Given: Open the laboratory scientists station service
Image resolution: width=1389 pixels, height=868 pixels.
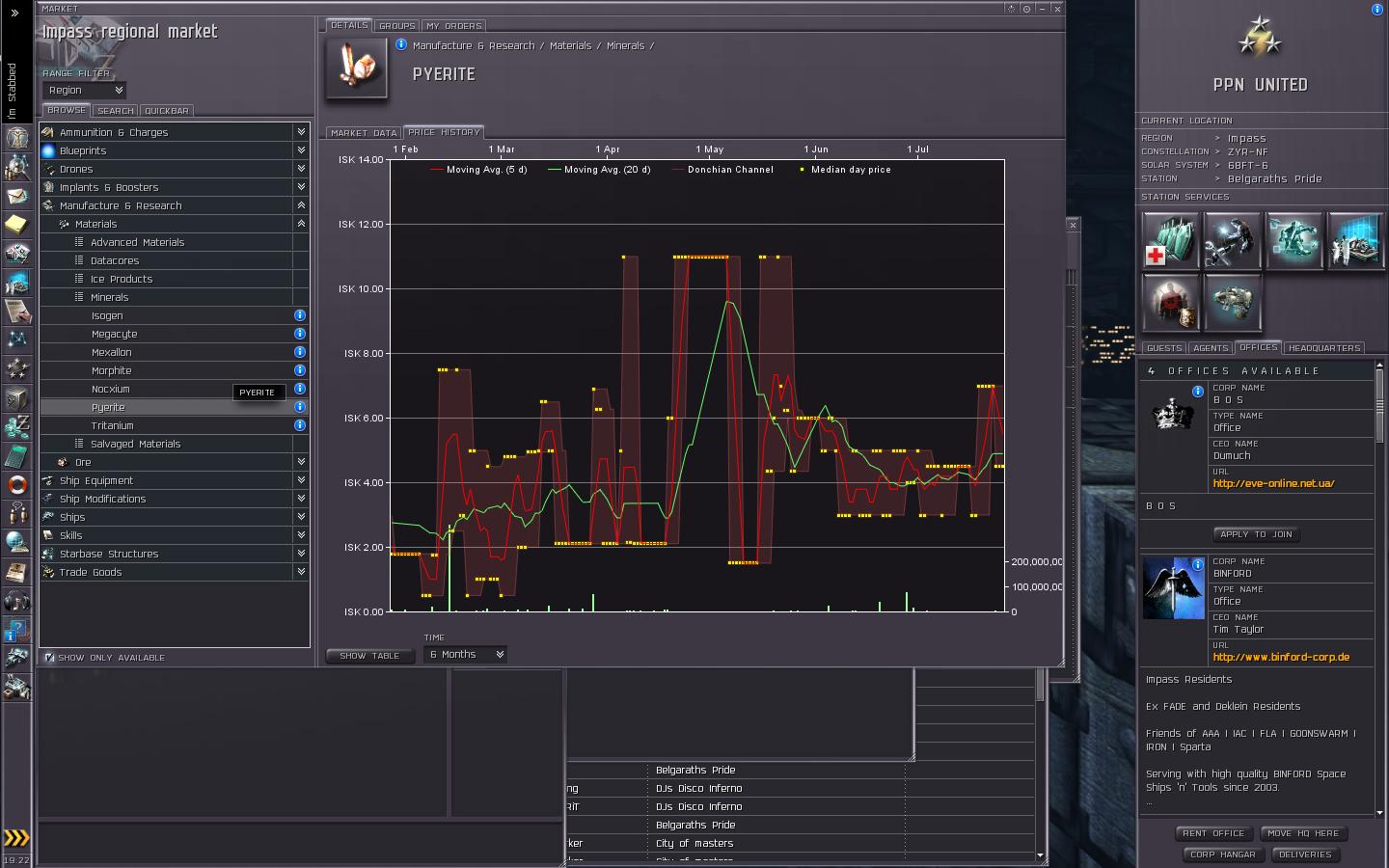Looking at the screenshot, I should tap(1355, 240).
